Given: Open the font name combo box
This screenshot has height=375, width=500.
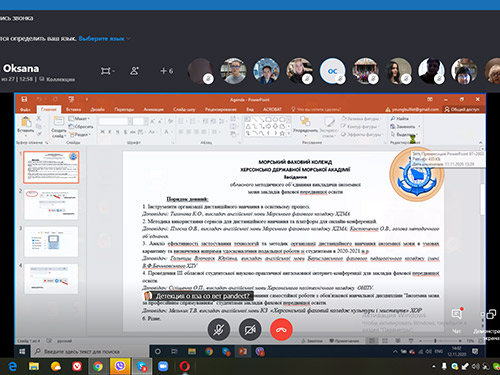Looking at the screenshot, I should coord(116,121).
